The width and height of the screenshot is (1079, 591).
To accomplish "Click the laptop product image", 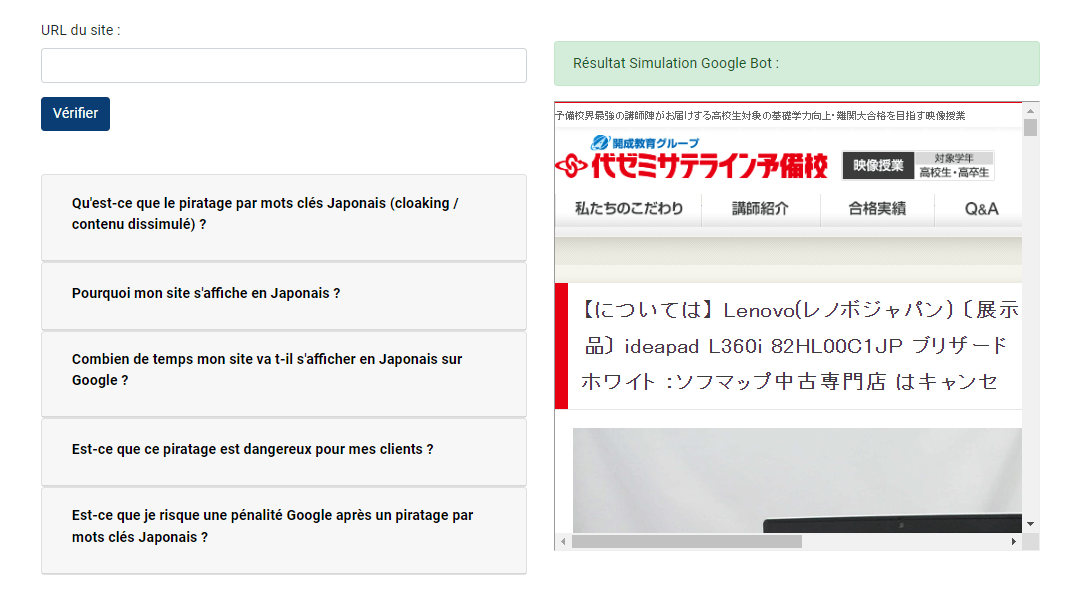I will (797, 480).
